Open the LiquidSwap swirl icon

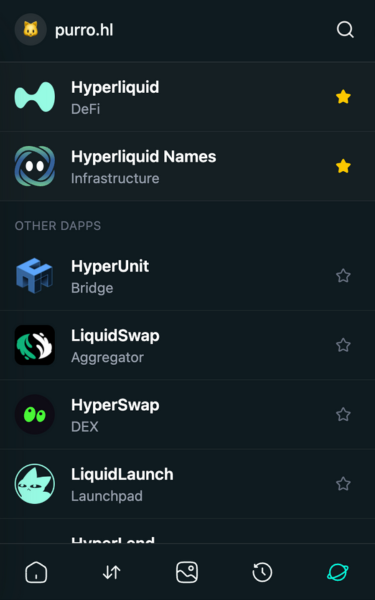coord(35,345)
